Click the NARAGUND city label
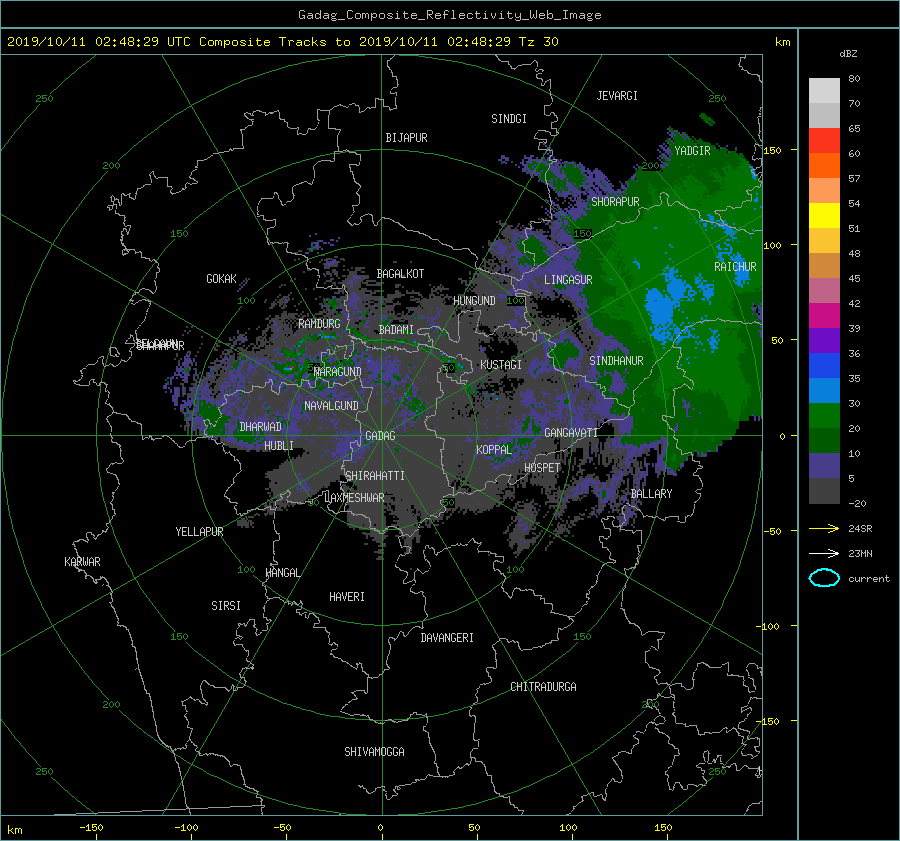This screenshot has height=841, width=900. [x=338, y=372]
